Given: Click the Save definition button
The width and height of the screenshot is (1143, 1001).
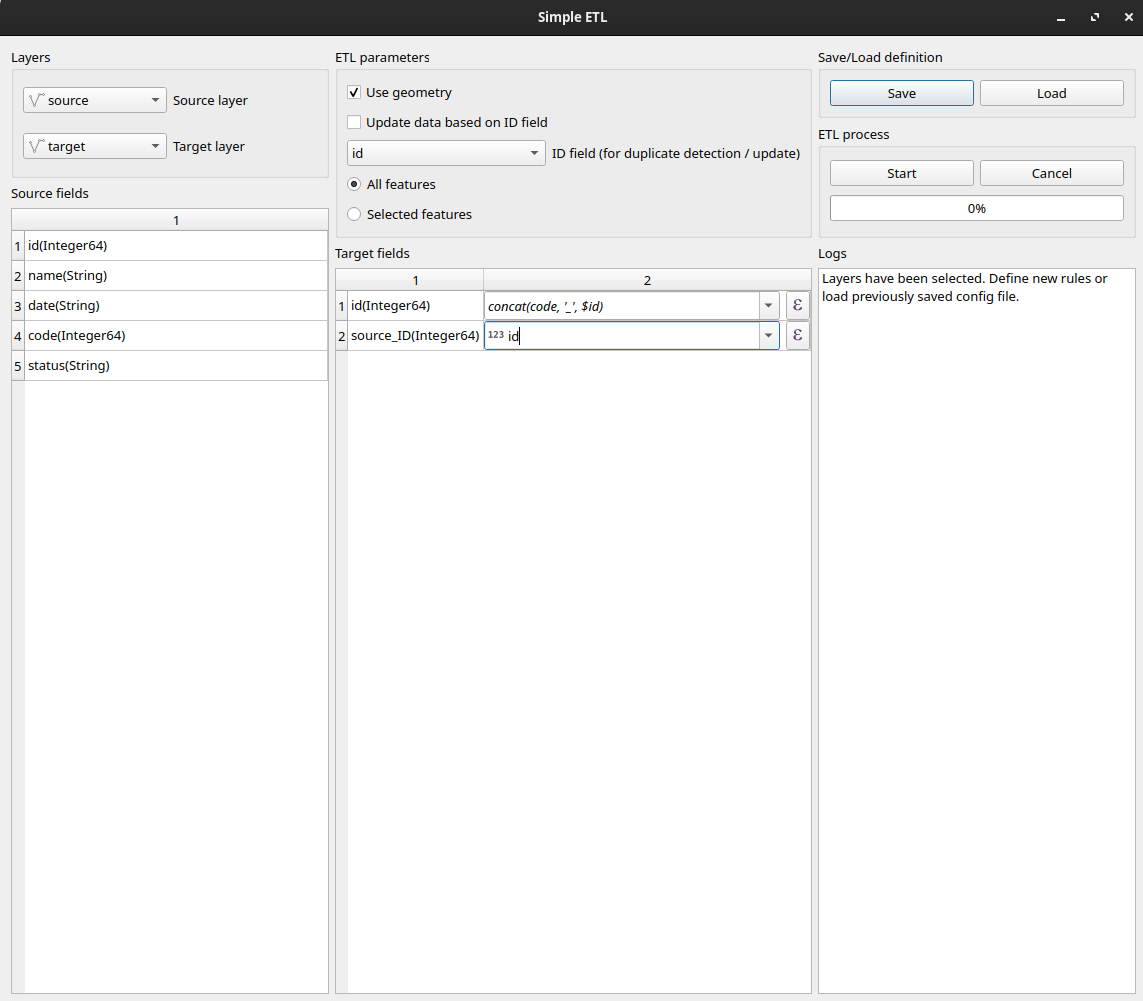Looking at the screenshot, I should tap(901, 93).
